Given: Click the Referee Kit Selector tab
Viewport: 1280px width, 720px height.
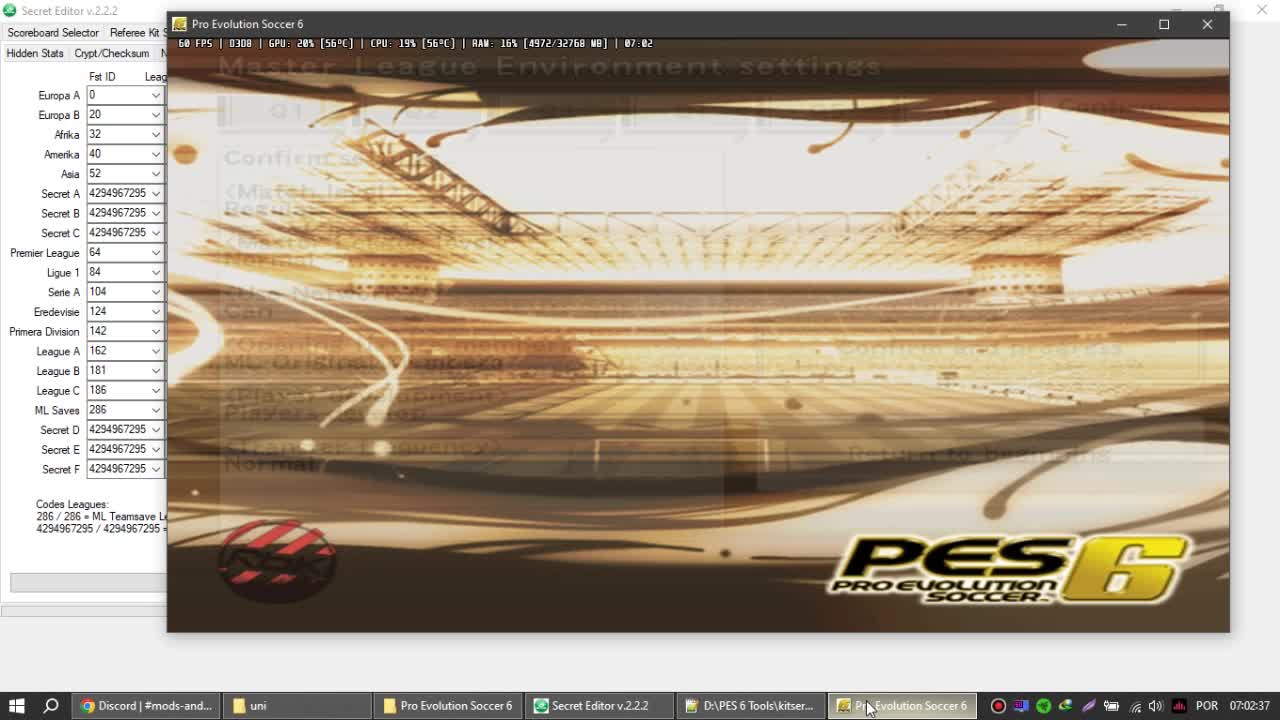Looking at the screenshot, I should 138,32.
